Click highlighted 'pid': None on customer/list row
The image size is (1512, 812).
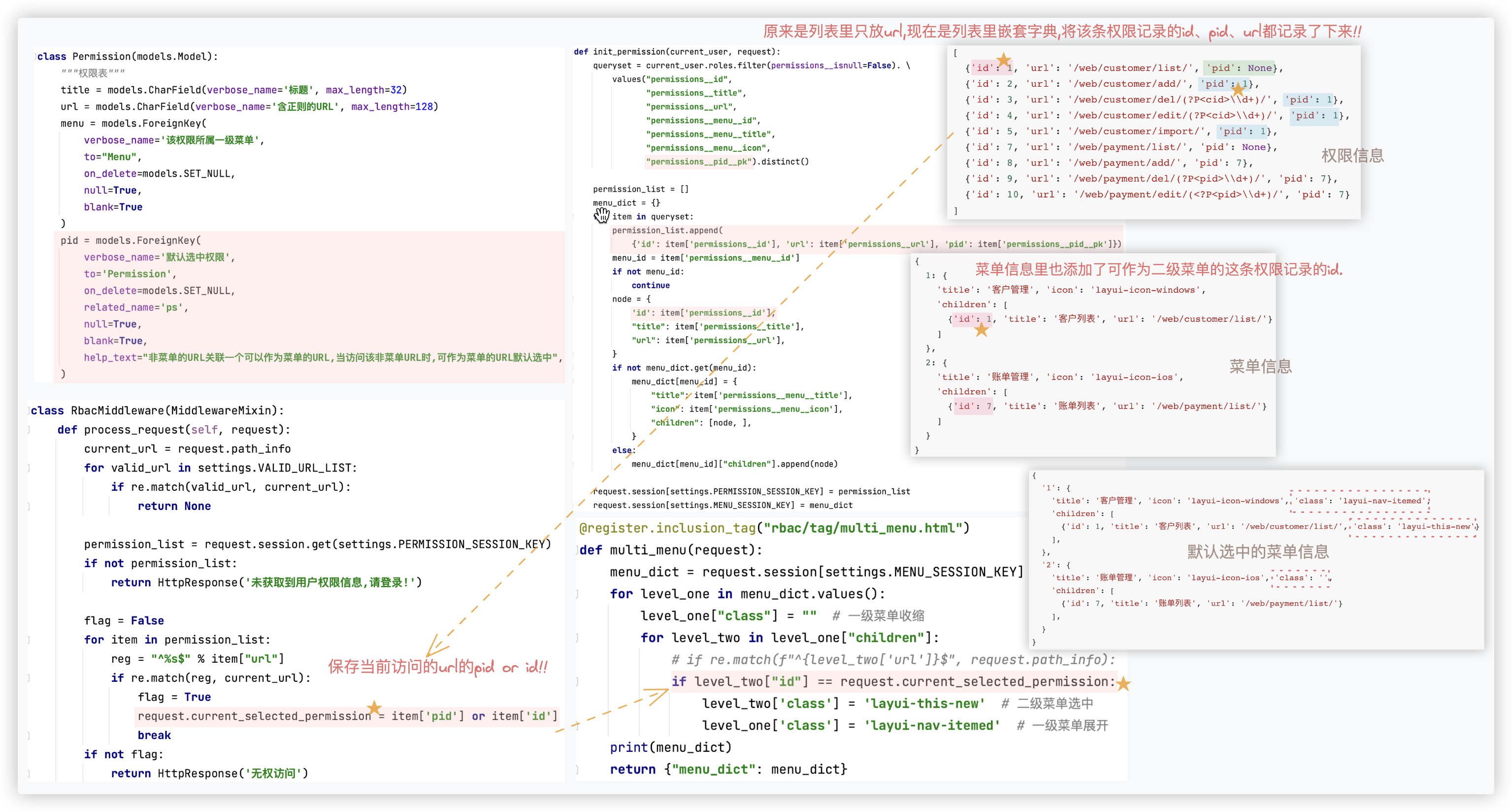(1239, 68)
